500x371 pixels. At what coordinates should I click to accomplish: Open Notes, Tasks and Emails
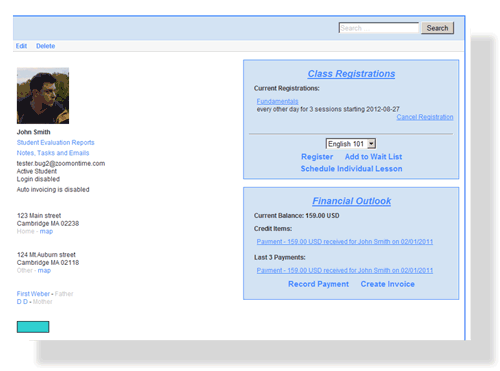point(53,153)
